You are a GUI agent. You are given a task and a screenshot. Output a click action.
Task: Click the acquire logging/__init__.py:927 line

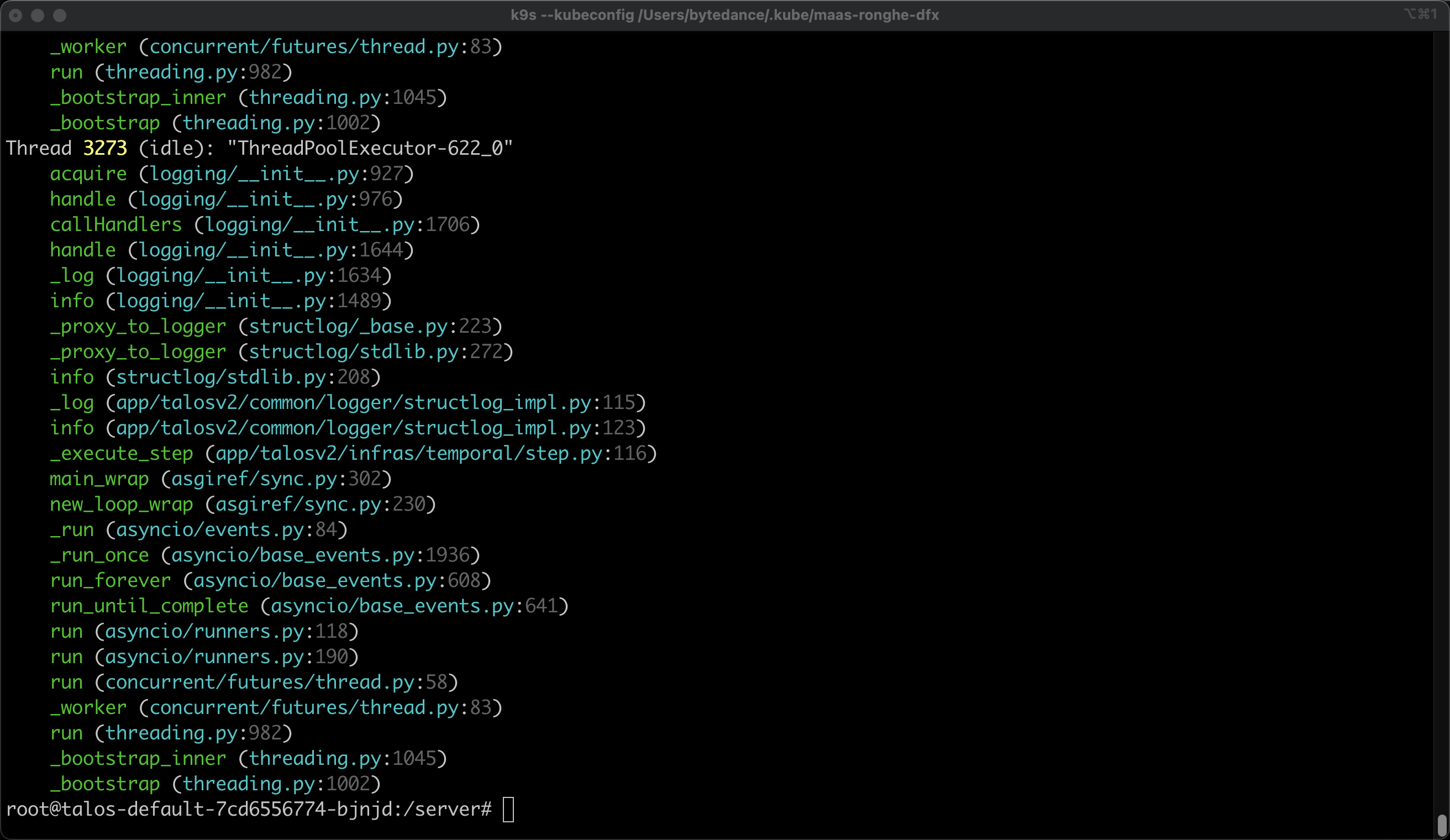[x=232, y=174]
